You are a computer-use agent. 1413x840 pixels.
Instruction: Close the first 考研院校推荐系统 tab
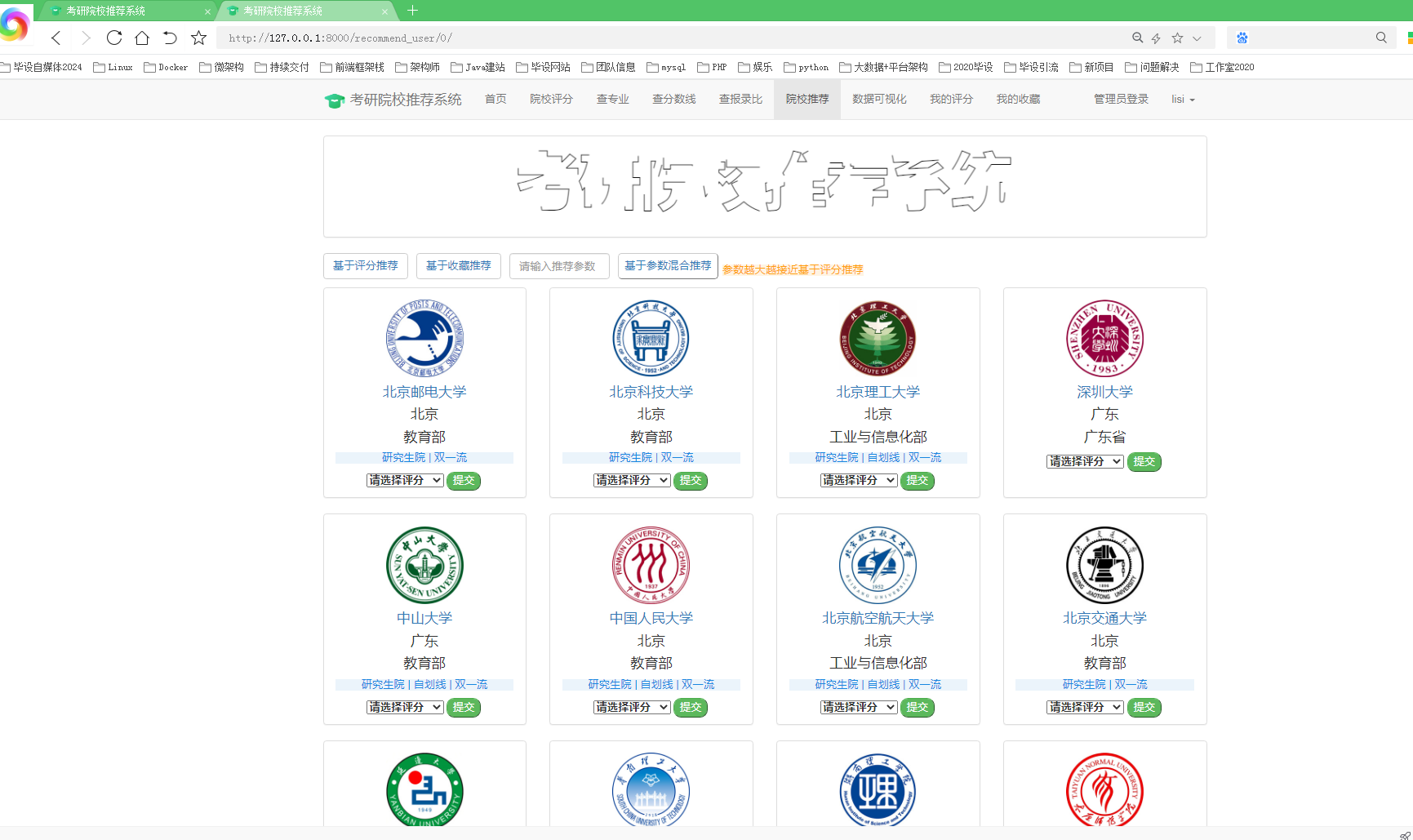click(x=207, y=11)
